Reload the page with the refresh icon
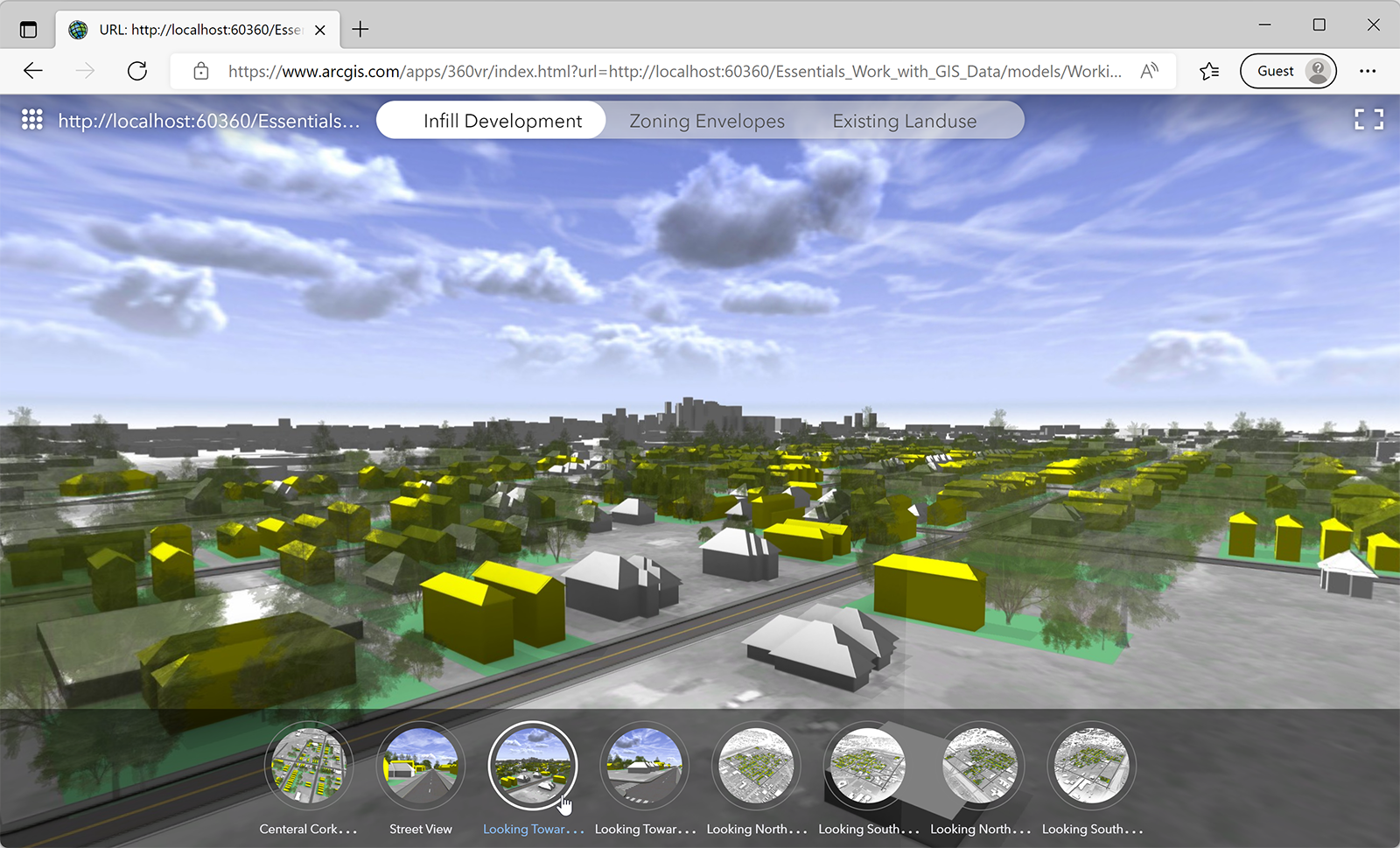This screenshot has width=1400, height=848. [x=137, y=71]
